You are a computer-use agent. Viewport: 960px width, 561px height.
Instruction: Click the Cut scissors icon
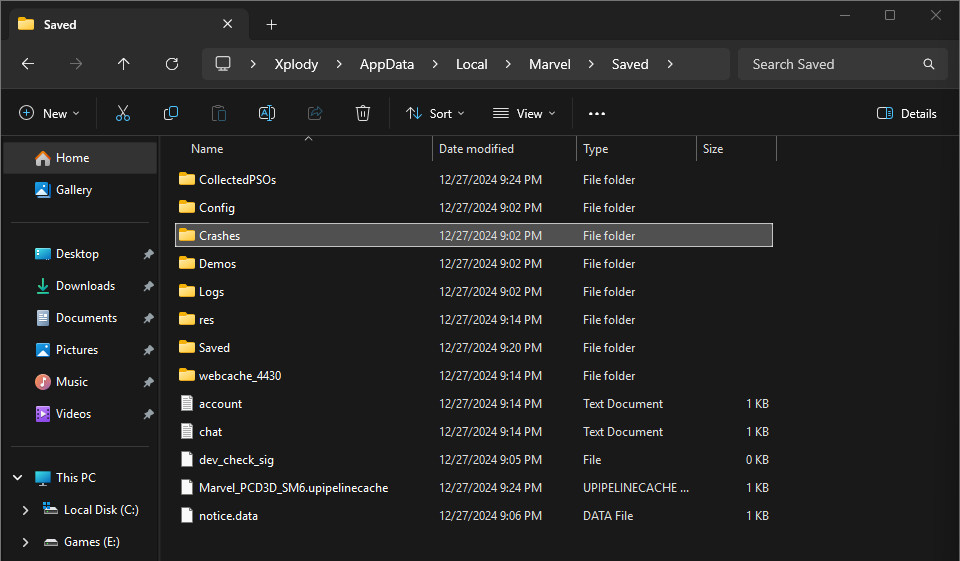(123, 114)
